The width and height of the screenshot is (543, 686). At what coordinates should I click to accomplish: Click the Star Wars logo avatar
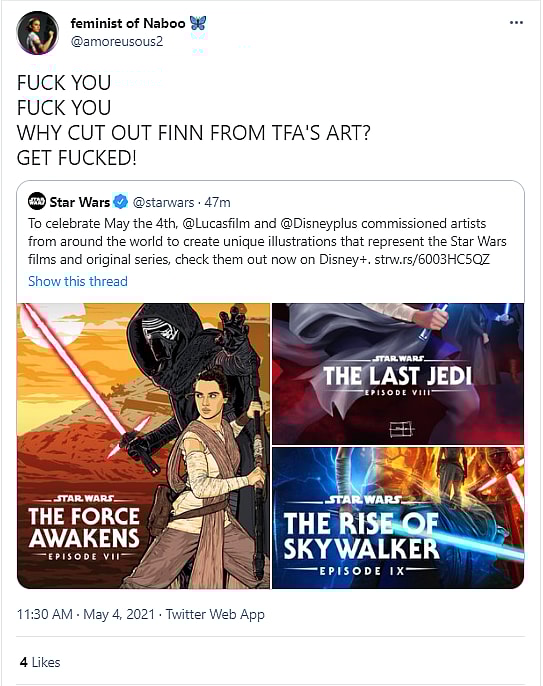[x=37, y=201]
